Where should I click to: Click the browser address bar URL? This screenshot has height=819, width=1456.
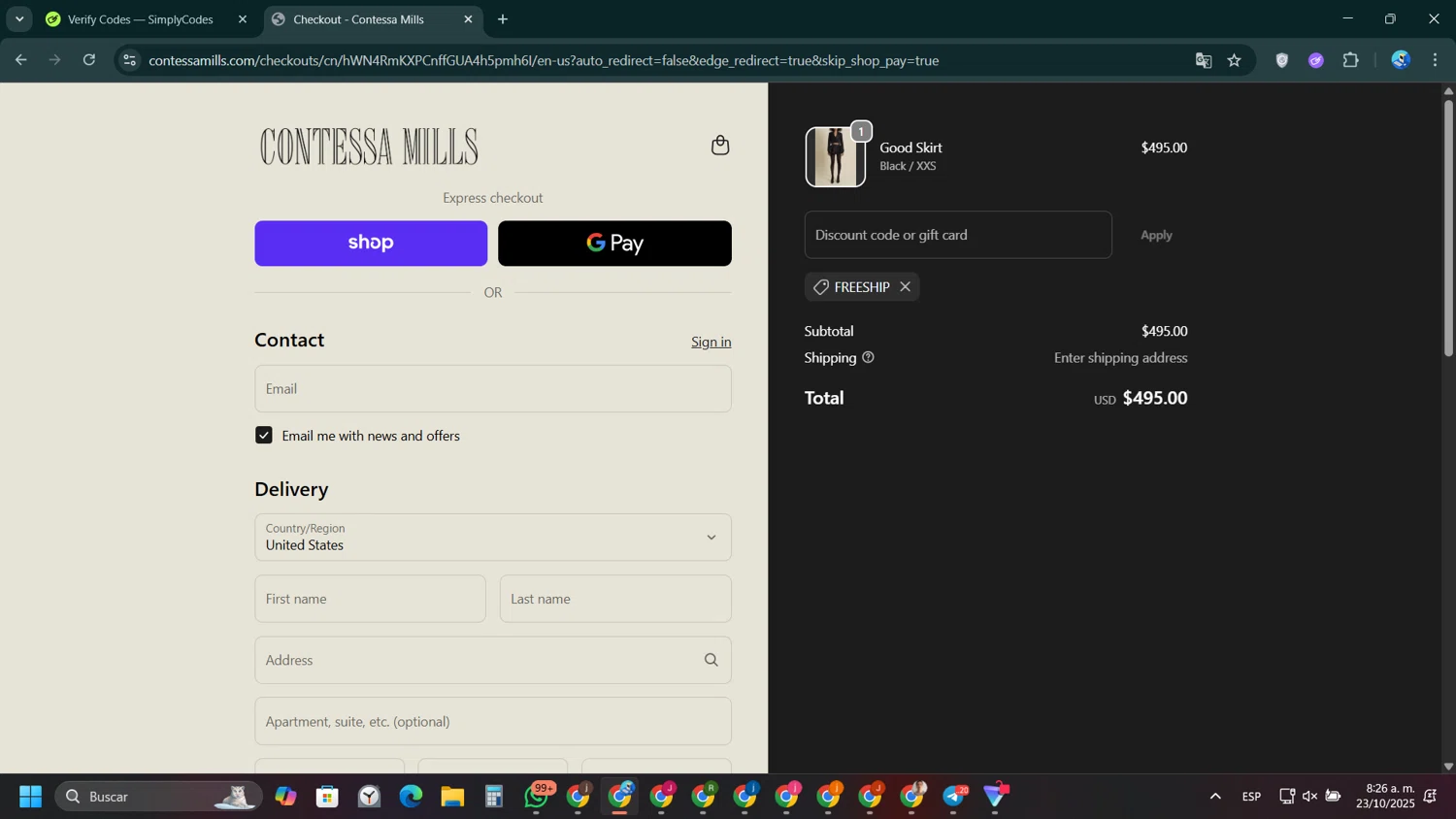pyautogui.click(x=544, y=60)
